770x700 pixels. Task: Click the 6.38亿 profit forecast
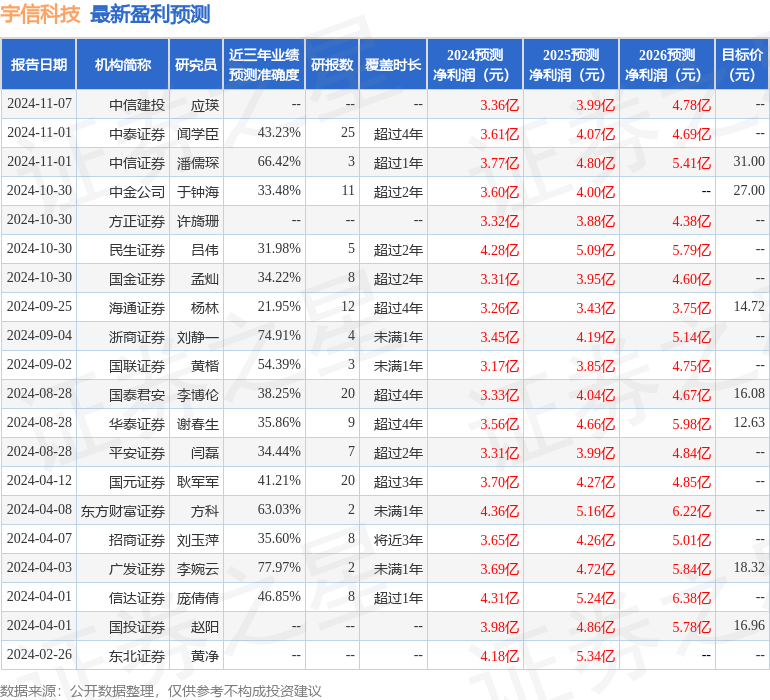[691, 598]
